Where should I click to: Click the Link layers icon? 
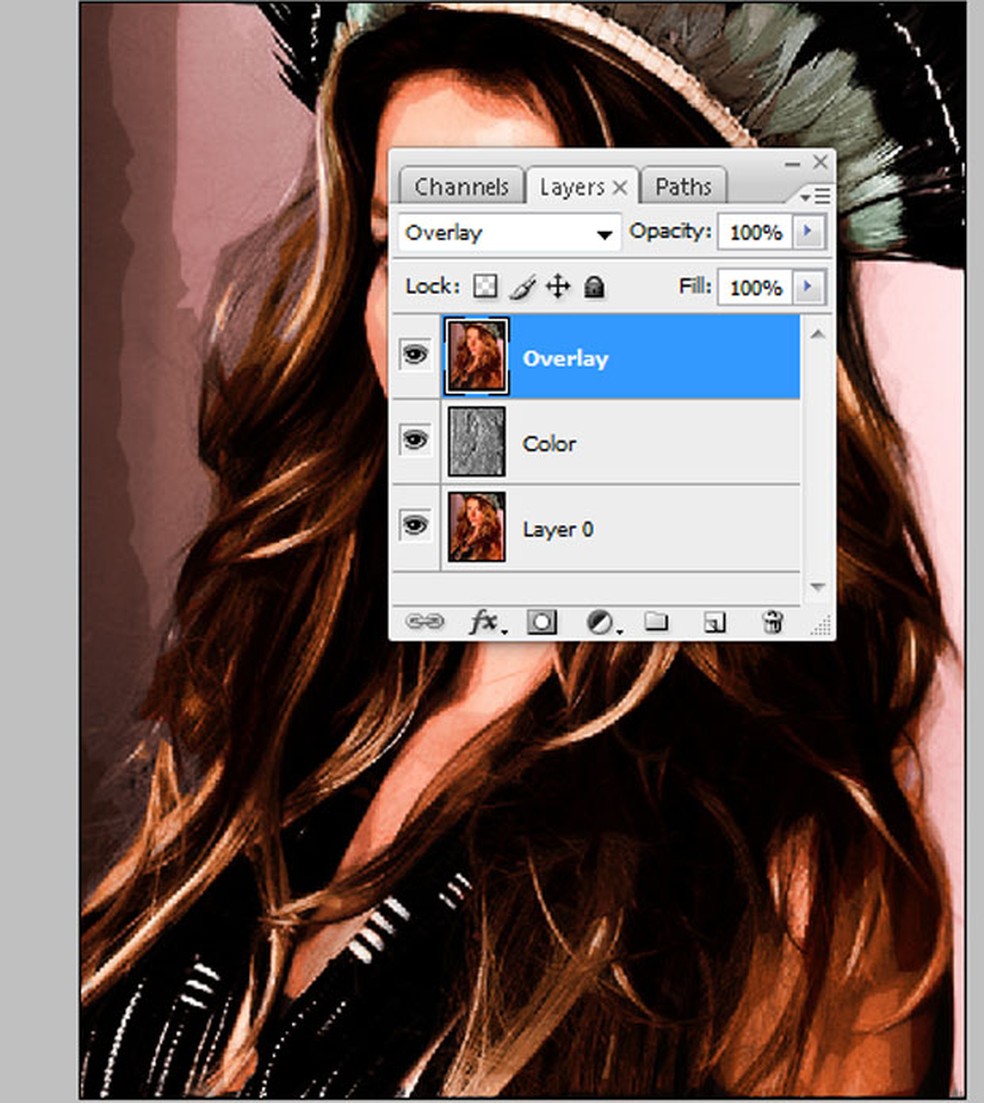(424, 622)
